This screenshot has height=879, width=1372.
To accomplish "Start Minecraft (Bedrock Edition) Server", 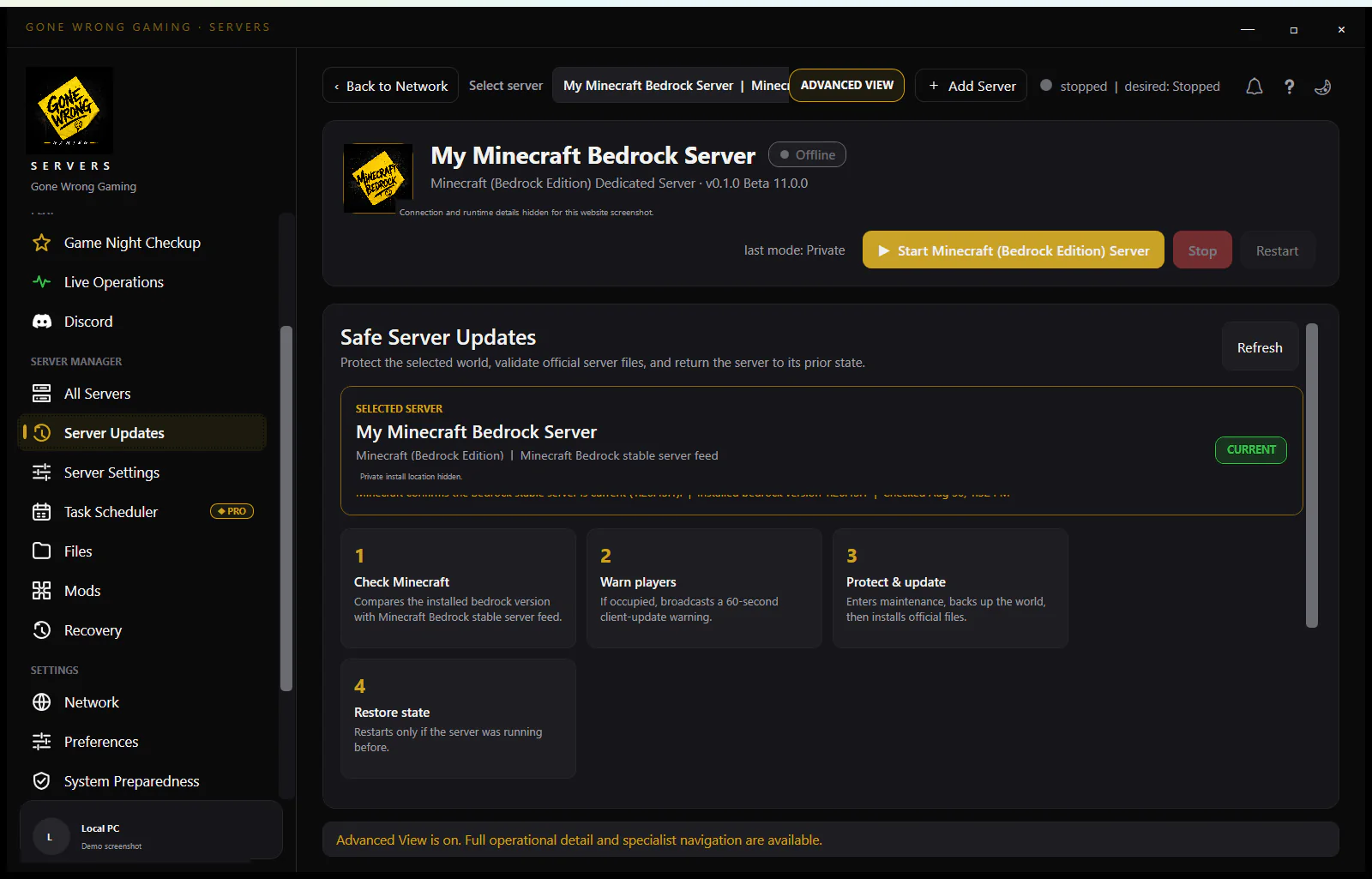I will tap(1013, 250).
